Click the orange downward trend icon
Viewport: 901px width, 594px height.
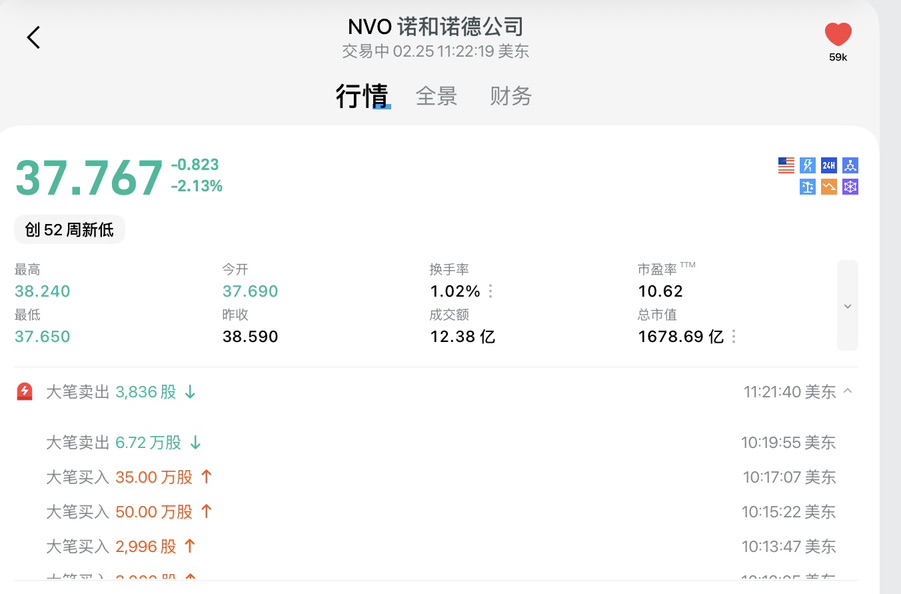[x=828, y=187]
